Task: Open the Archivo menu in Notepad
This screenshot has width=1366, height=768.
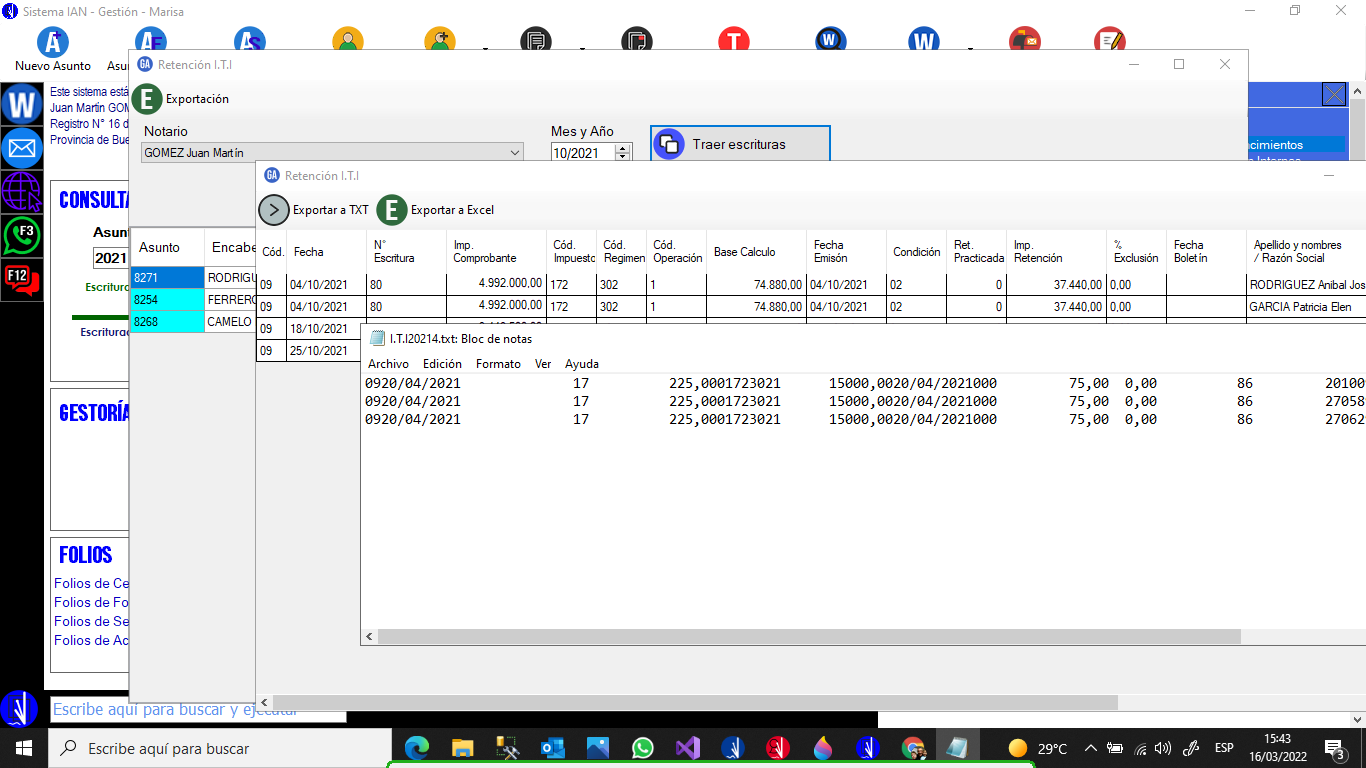Action: tap(388, 364)
